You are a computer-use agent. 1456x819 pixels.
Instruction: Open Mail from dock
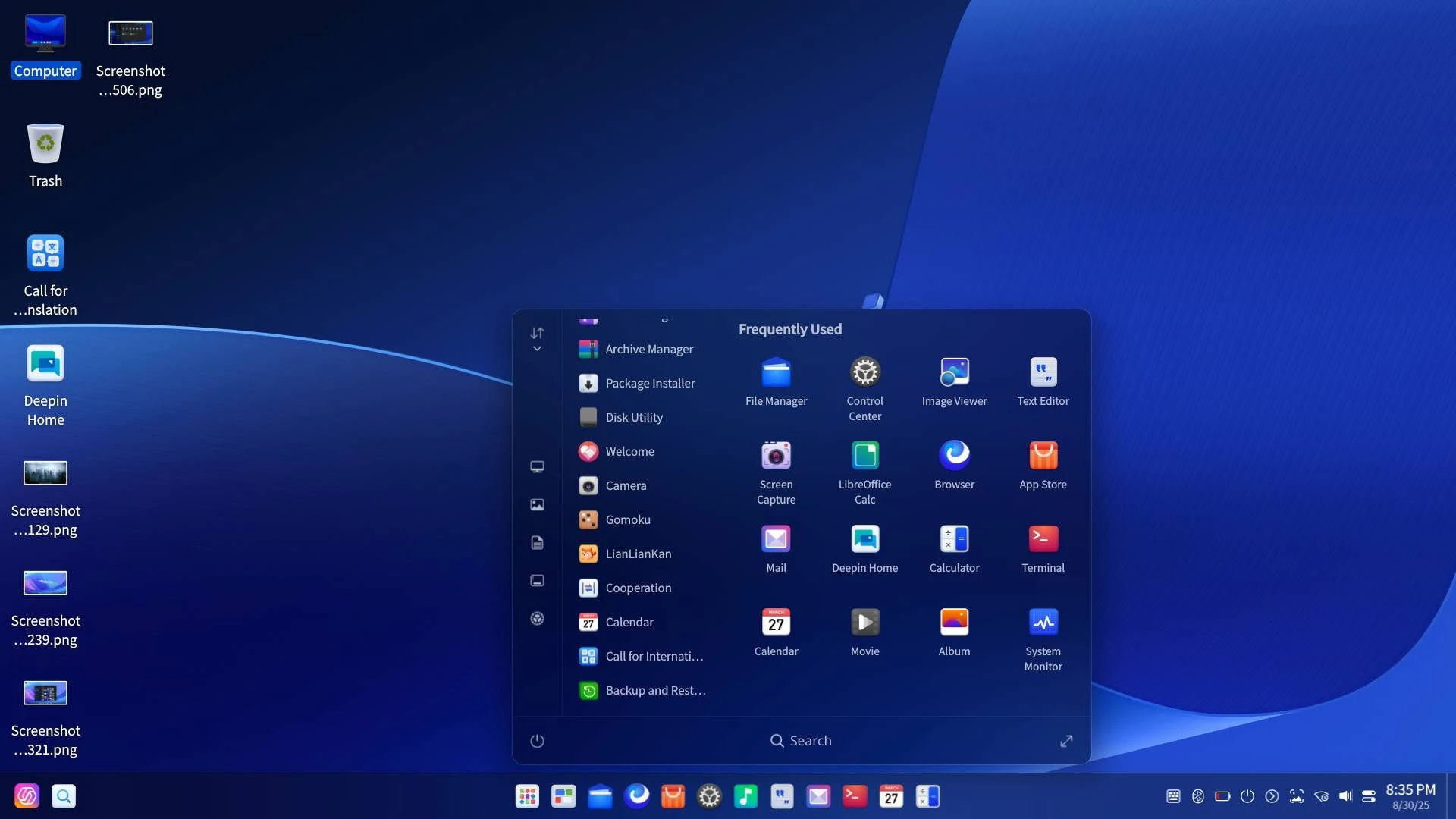[x=818, y=796]
